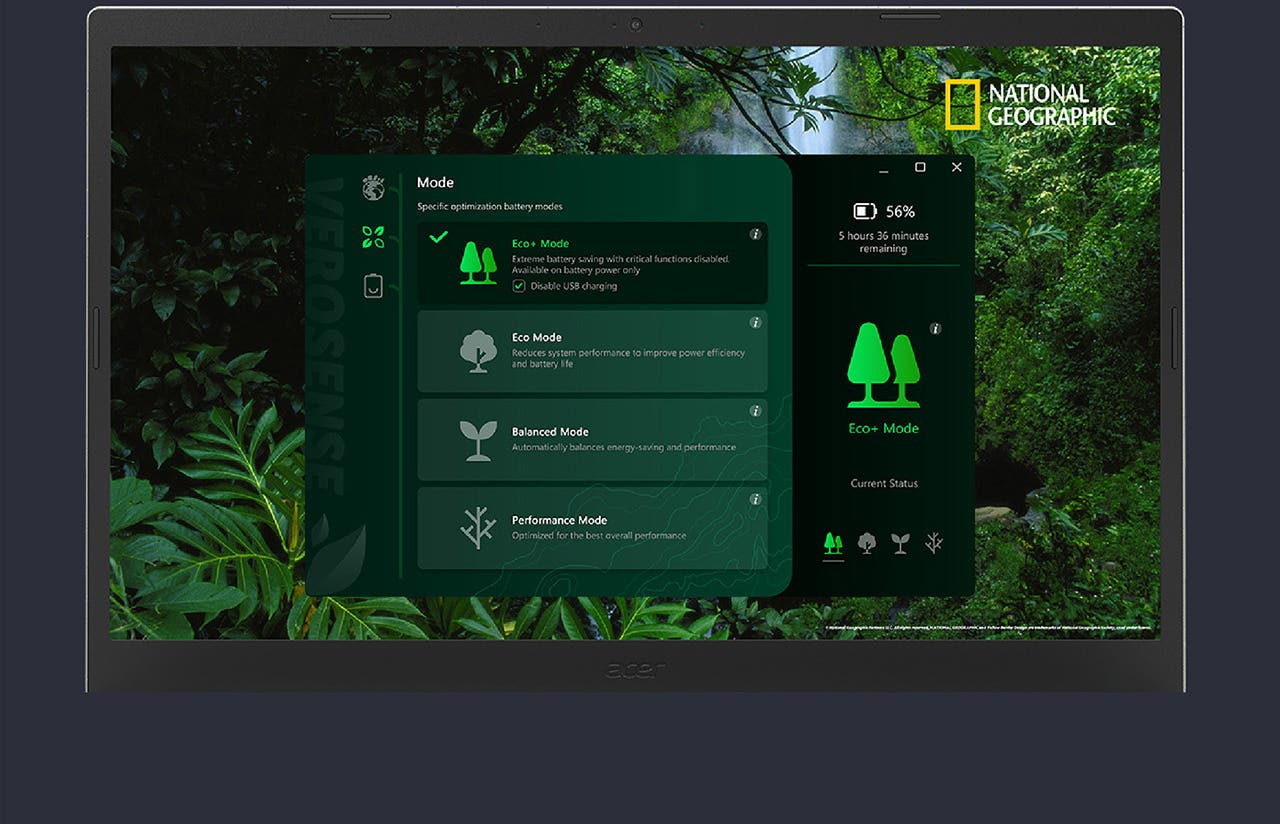Click green 'Eco+ Mode' label under large trees
Viewport: 1280px width, 824px height.
pyautogui.click(x=884, y=428)
